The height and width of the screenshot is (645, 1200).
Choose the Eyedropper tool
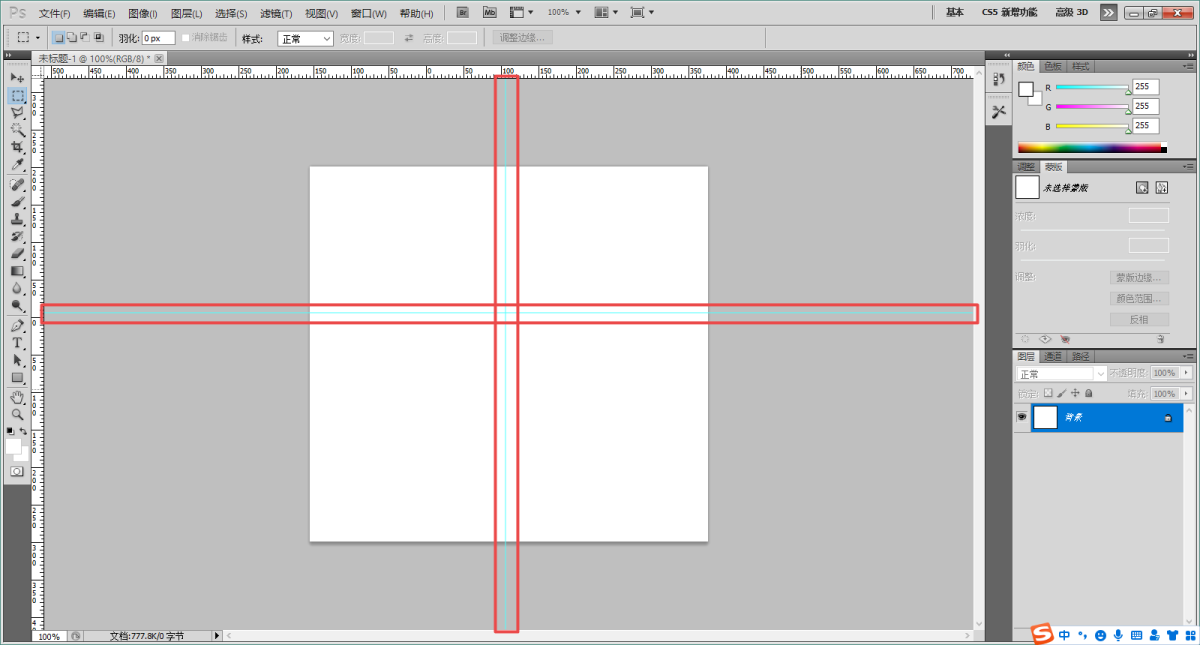coord(17,164)
